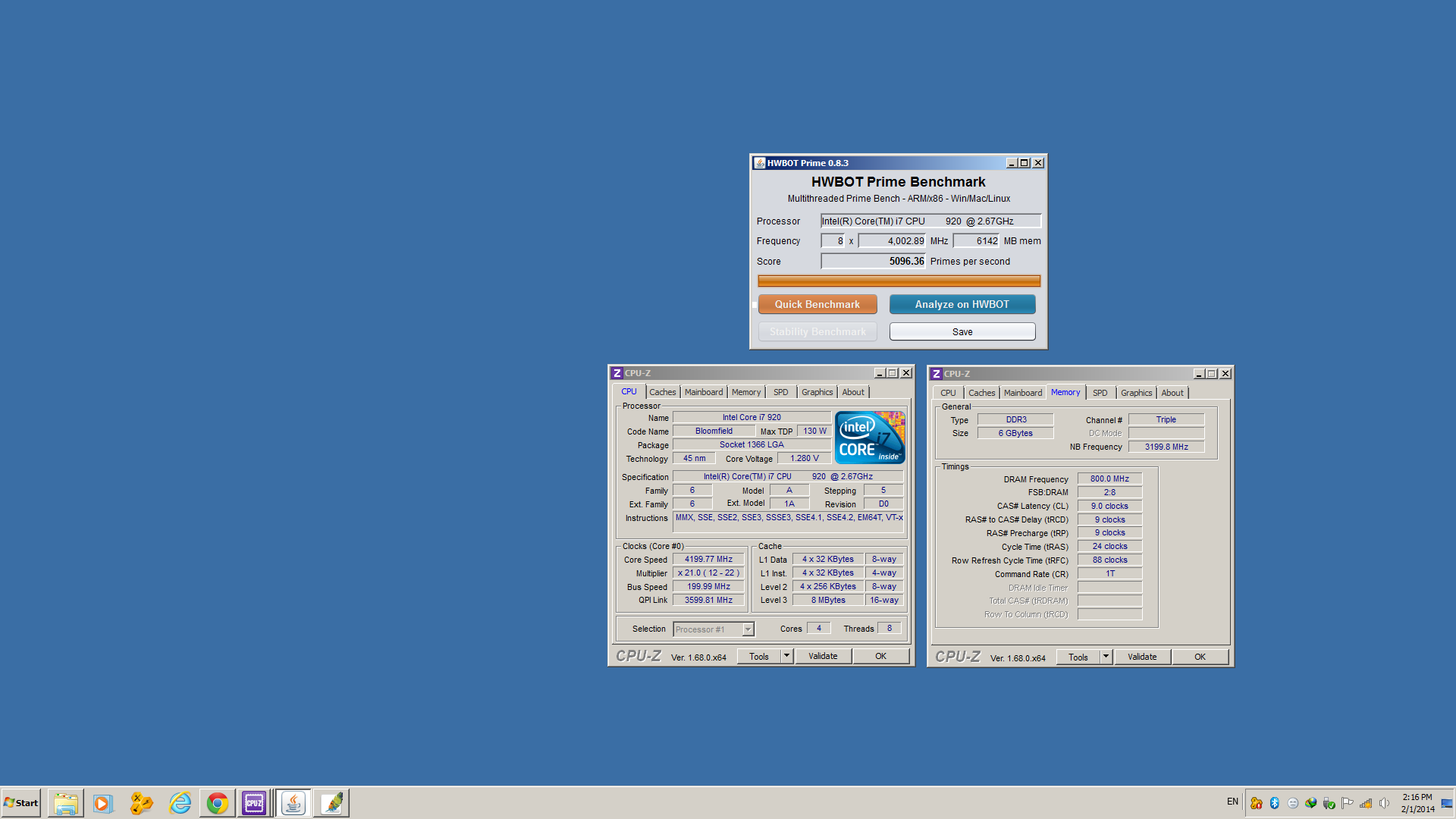The width and height of the screenshot is (1456, 819).
Task: Click the Start button
Action: pos(20,803)
